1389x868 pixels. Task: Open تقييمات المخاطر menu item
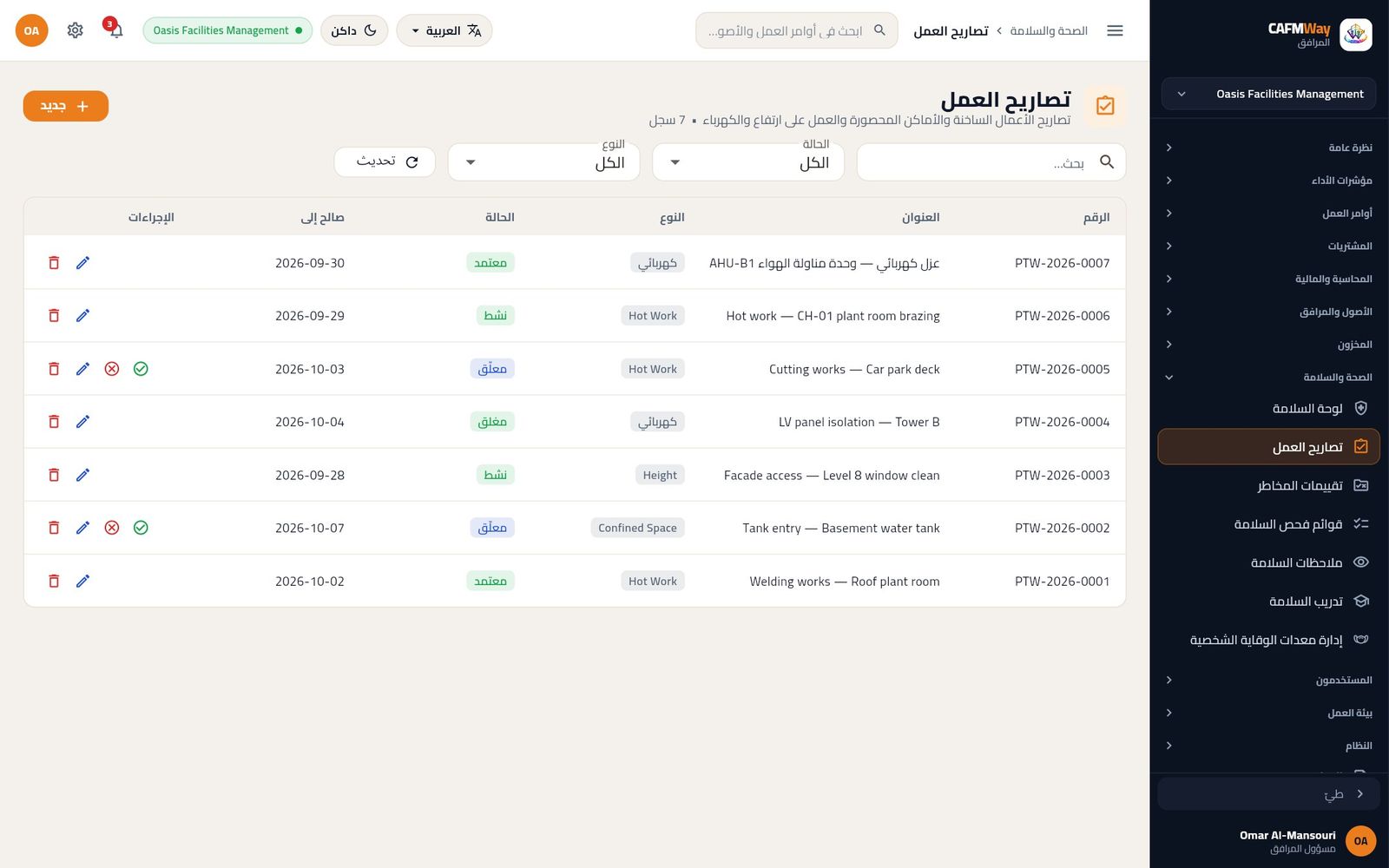[1269, 485]
